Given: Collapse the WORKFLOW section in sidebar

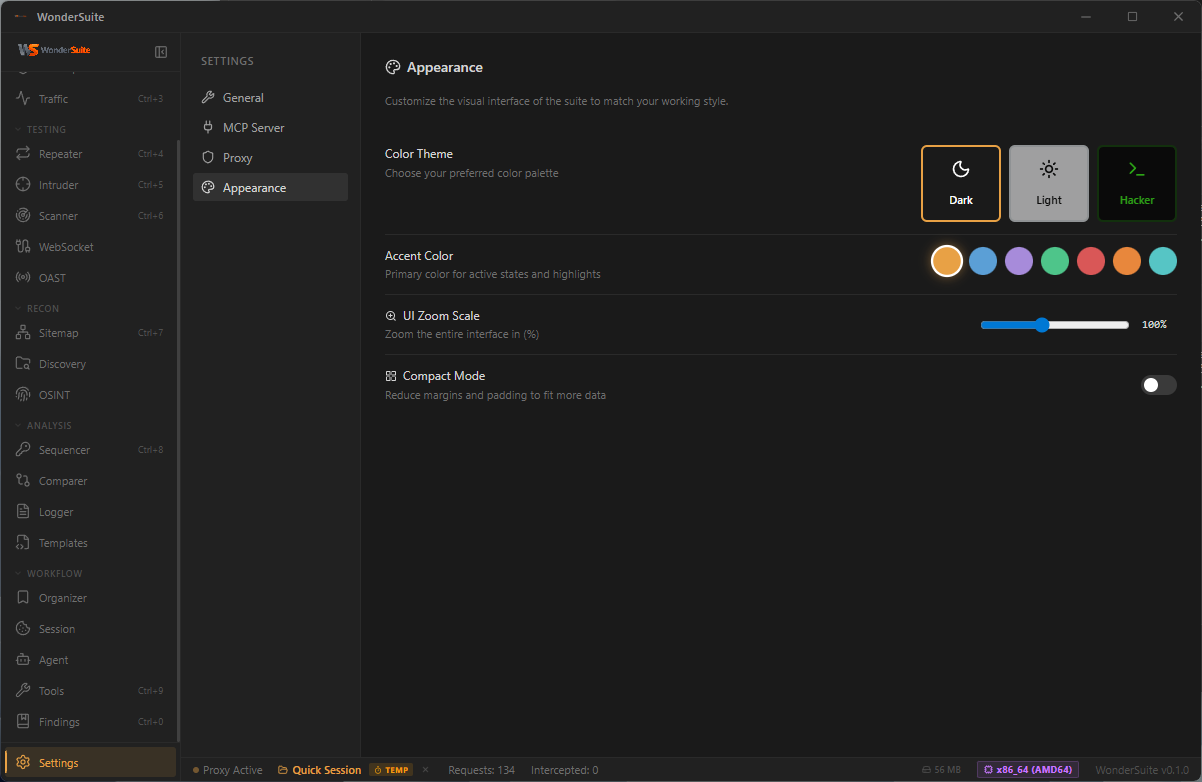Looking at the screenshot, I should (x=48, y=574).
